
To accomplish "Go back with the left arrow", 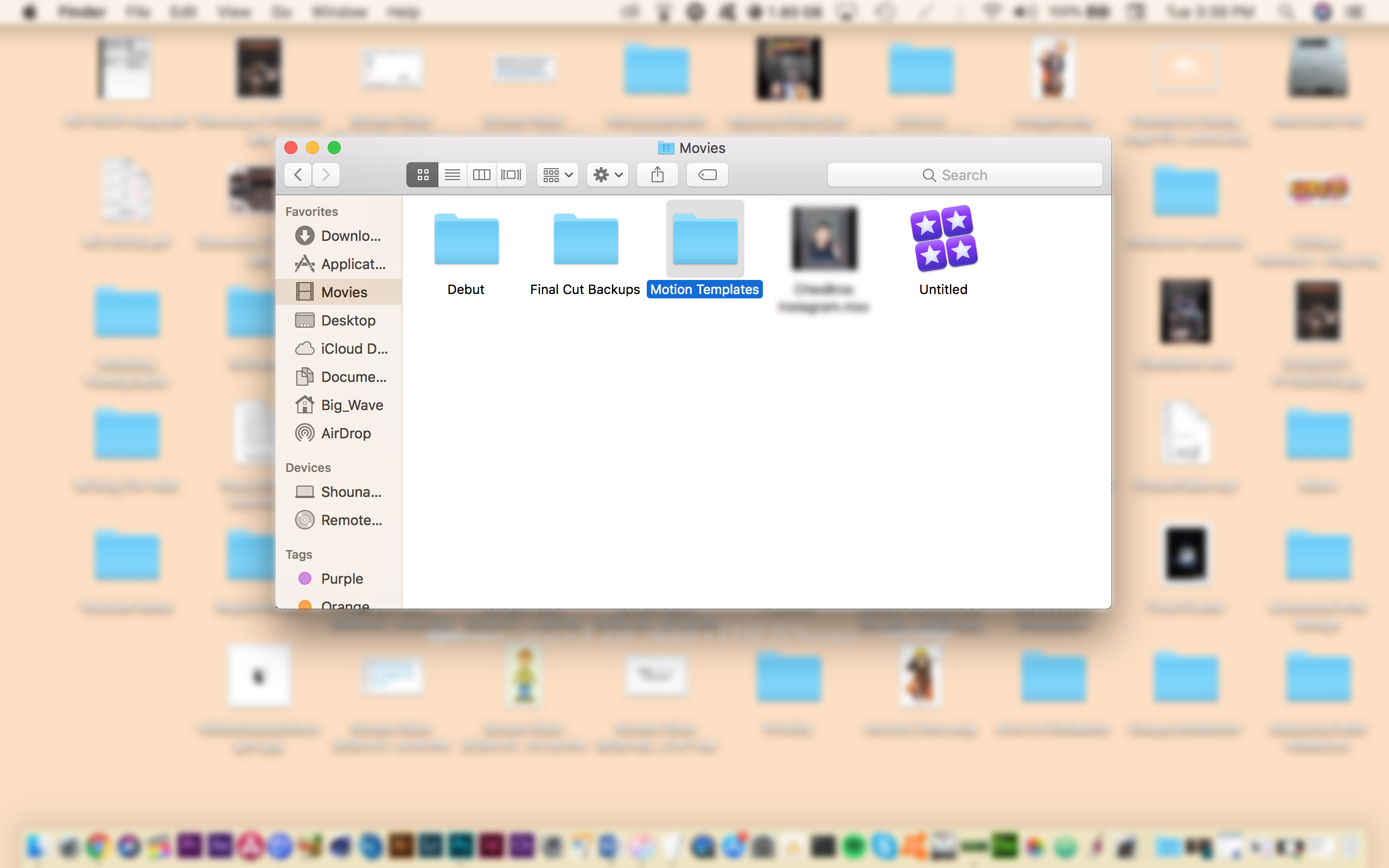I will (x=298, y=175).
